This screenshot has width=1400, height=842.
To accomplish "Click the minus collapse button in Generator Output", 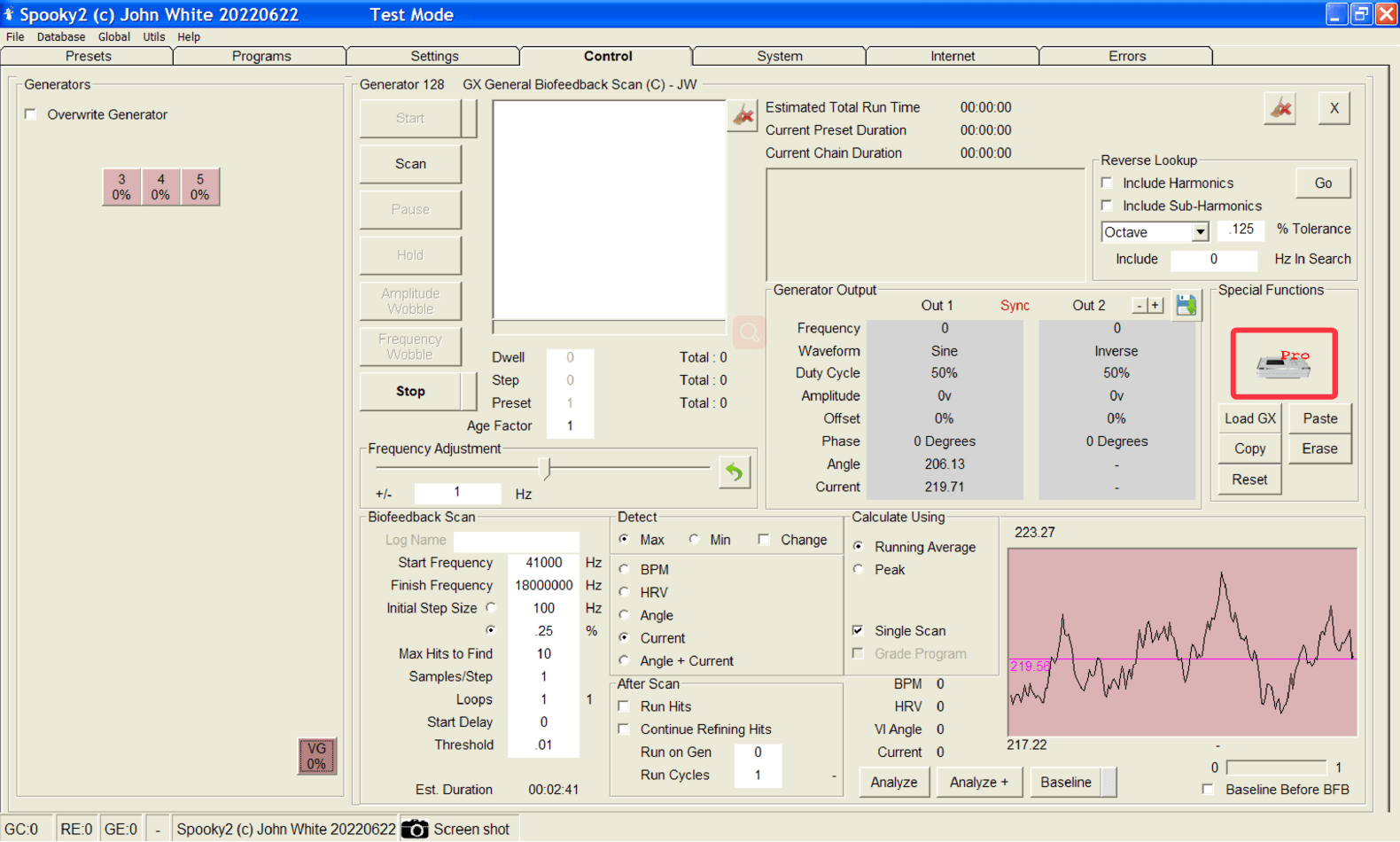I will [x=1139, y=306].
